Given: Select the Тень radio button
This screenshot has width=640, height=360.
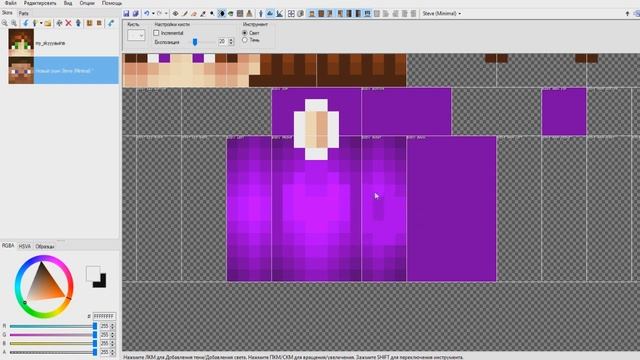Looking at the screenshot, I should click(245, 40).
